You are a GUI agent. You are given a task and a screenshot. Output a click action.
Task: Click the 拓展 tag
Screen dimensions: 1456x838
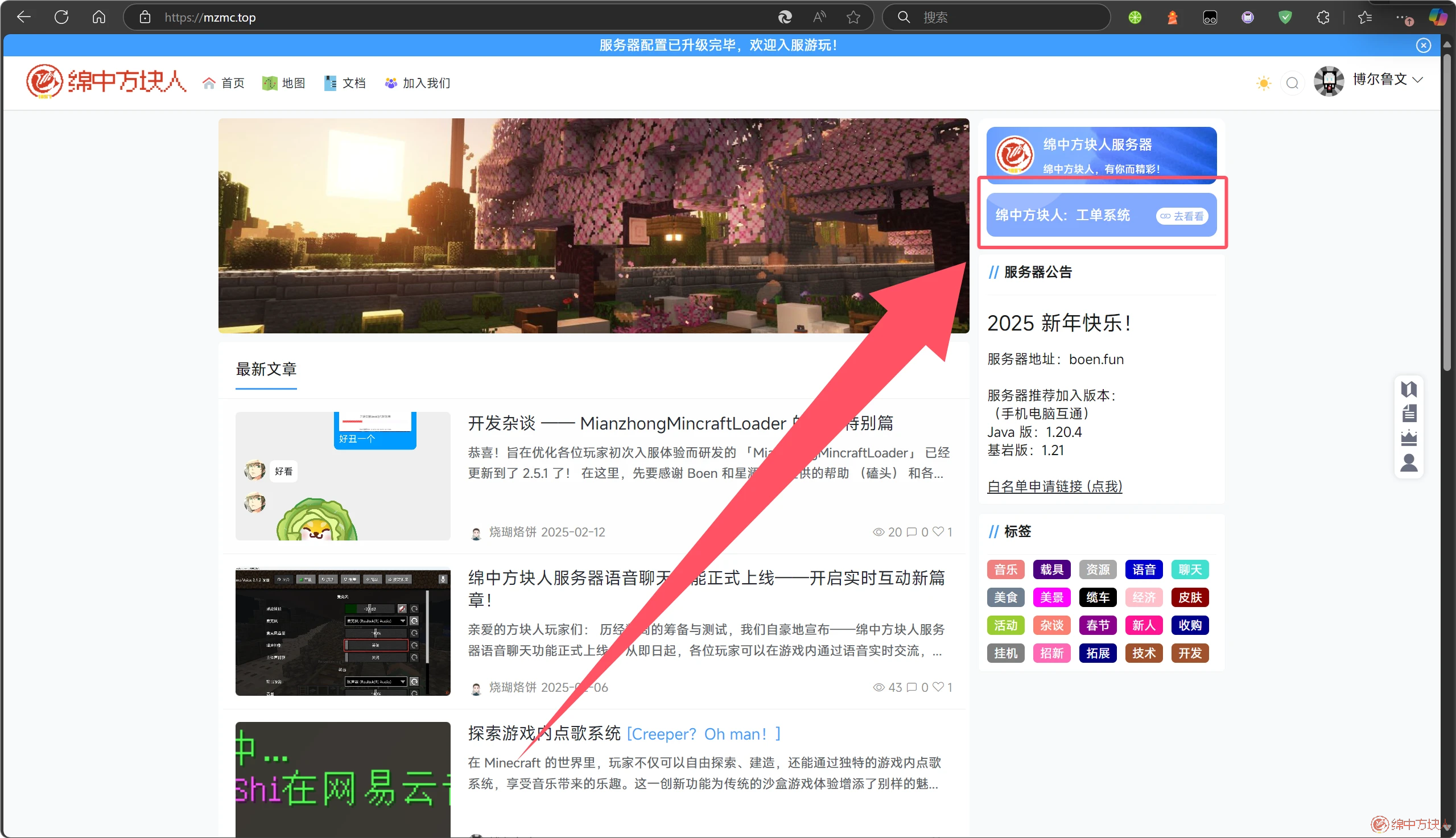tap(1098, 653)
